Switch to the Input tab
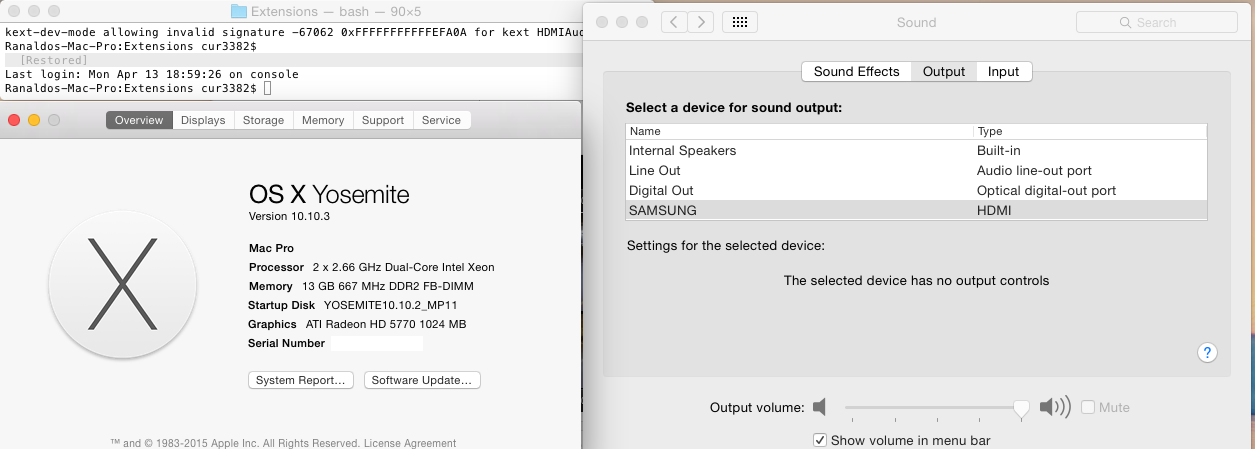1255x449 pixels. [1003, 71]
